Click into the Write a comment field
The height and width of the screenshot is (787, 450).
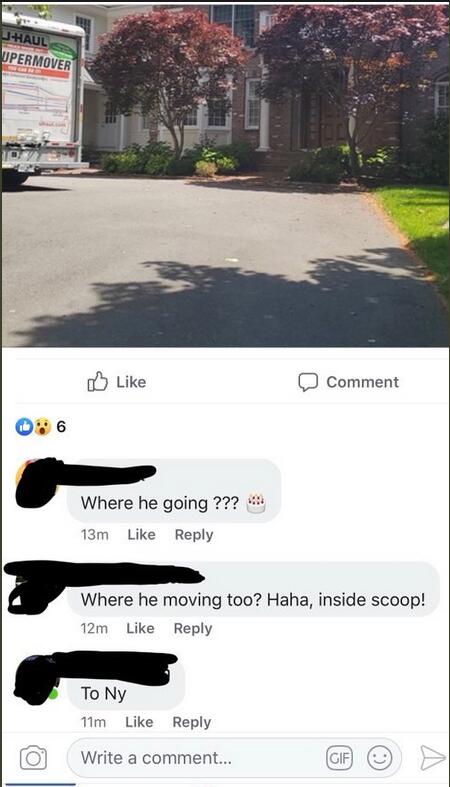234,757
